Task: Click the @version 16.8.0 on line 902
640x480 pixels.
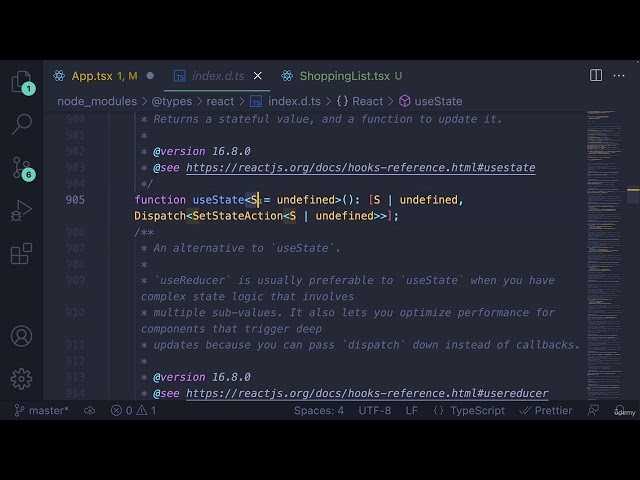Action: coord(202,151)
